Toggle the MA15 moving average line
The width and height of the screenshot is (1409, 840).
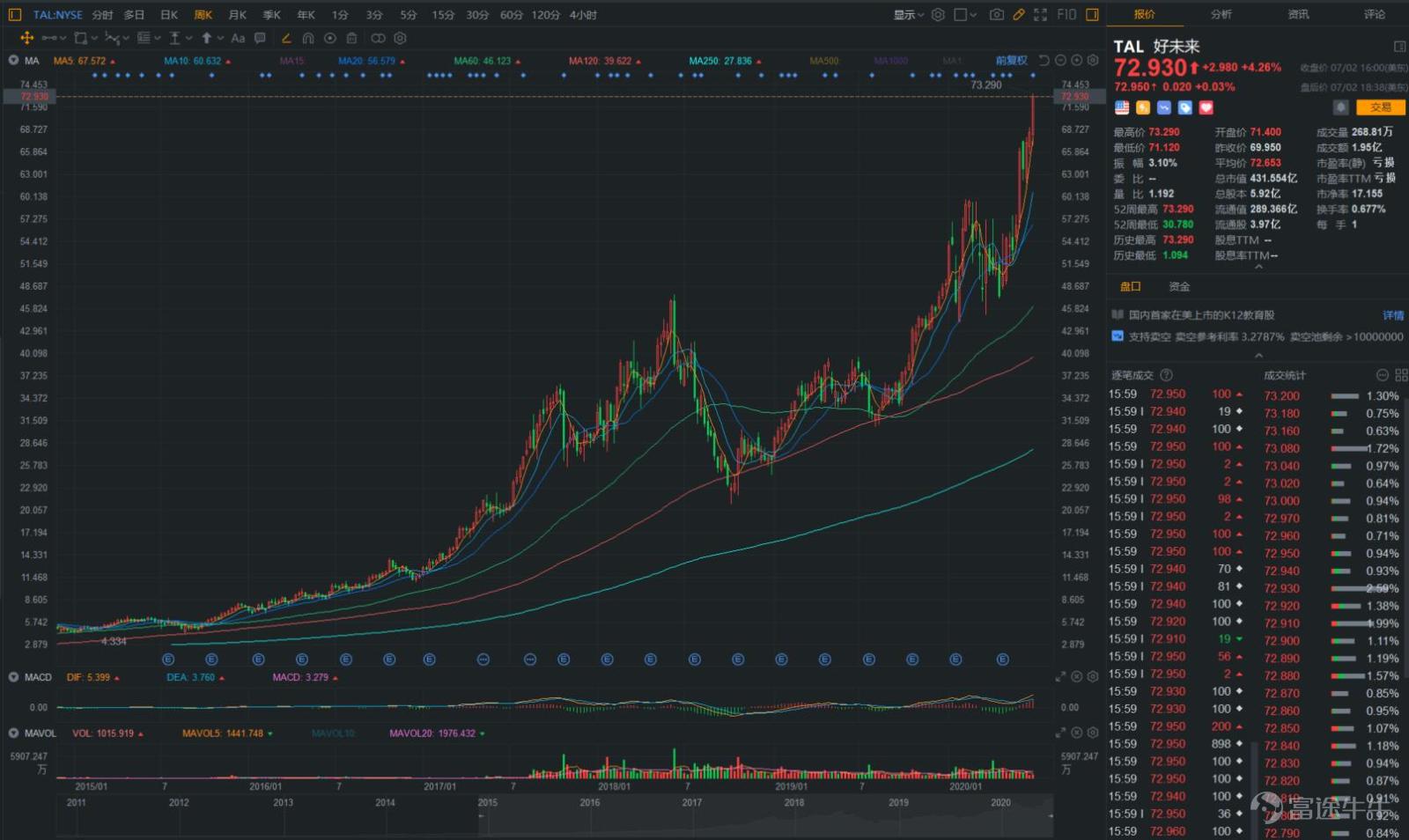coord(291,61)
